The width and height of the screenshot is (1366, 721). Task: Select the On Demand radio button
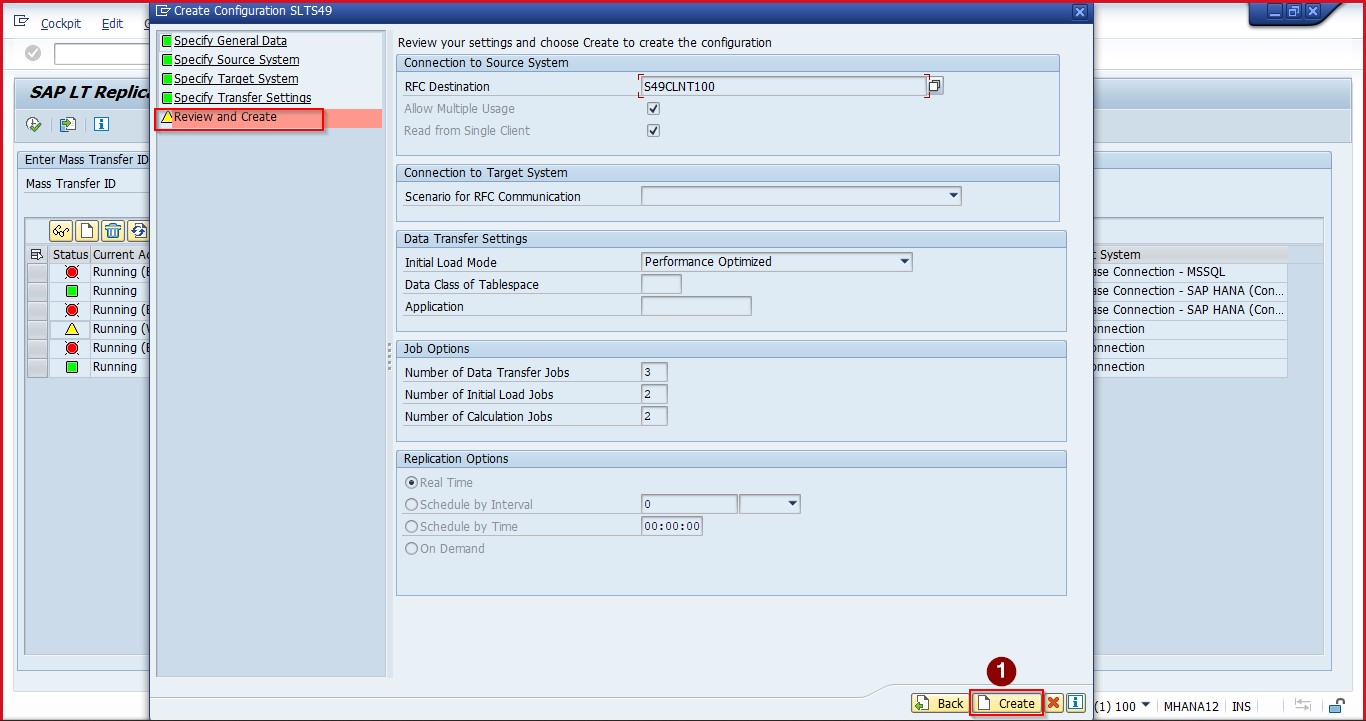point(411,549)
